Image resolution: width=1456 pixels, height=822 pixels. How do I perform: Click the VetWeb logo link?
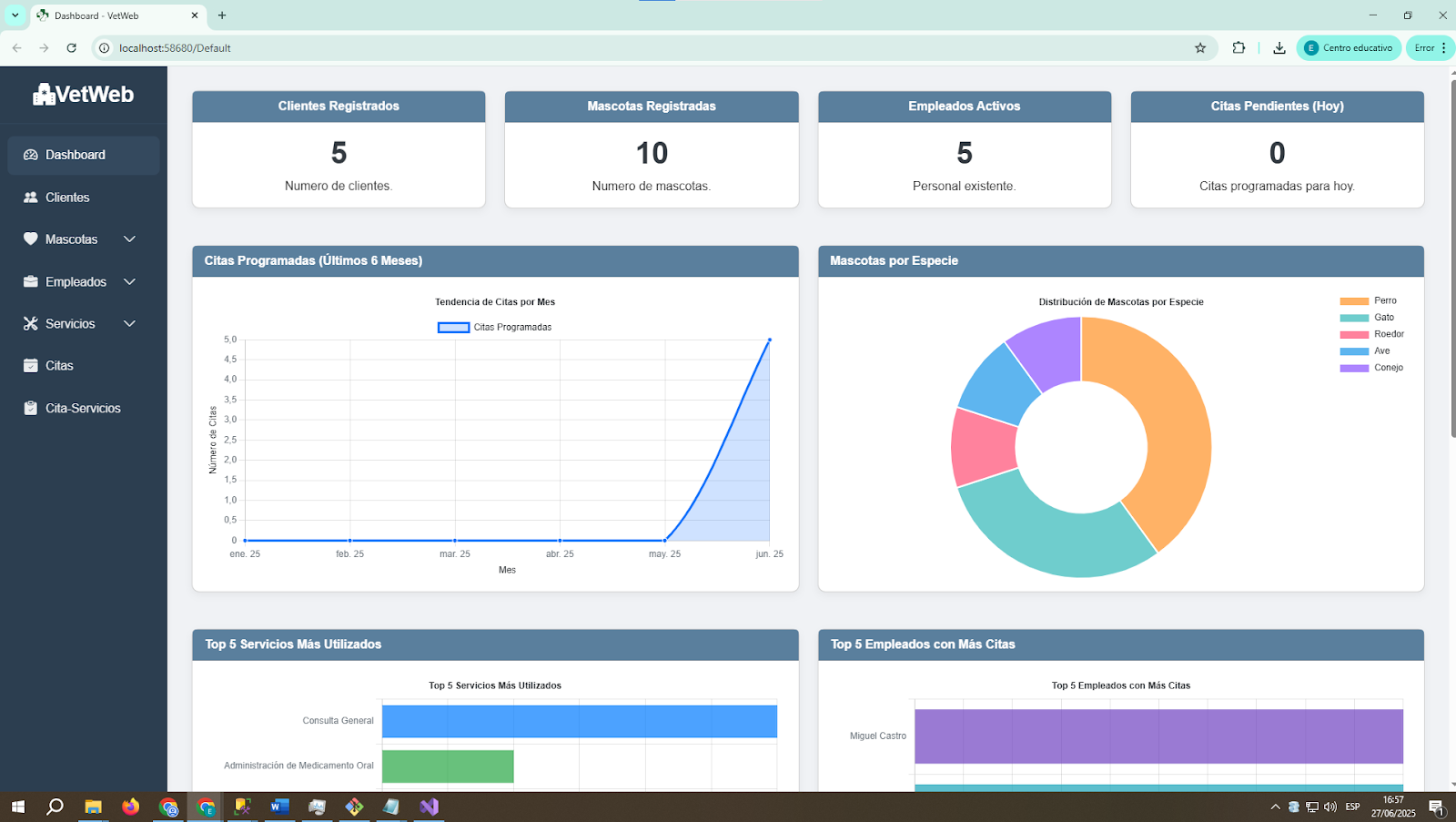84,94
